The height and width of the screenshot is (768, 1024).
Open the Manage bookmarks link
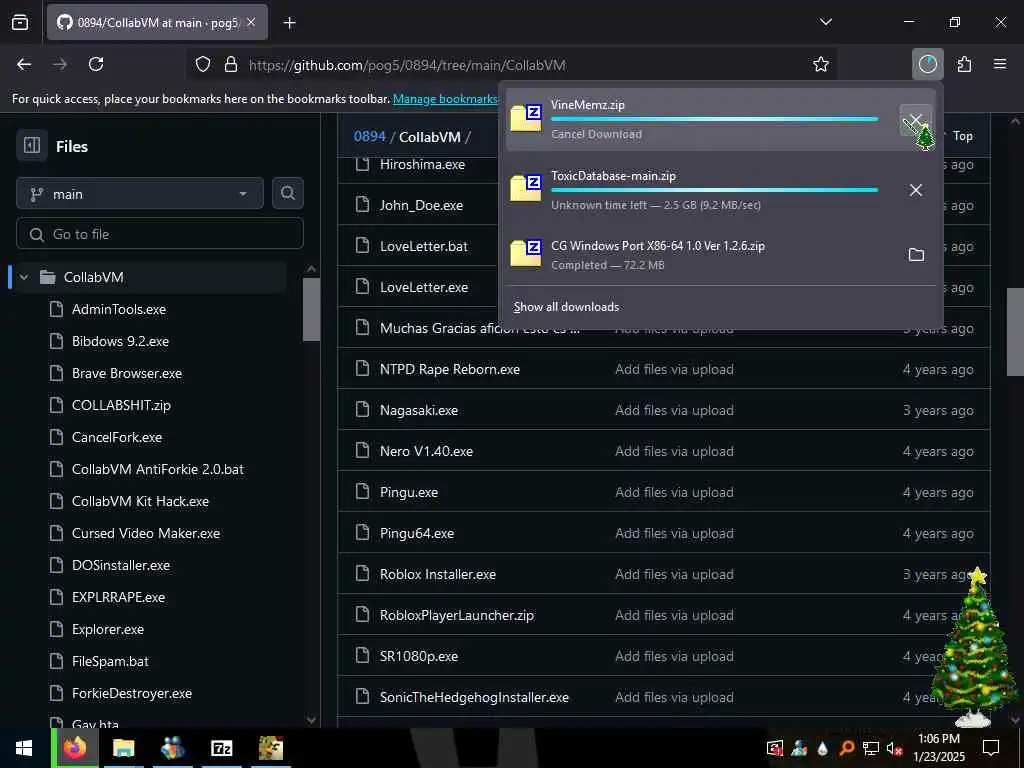445,99
